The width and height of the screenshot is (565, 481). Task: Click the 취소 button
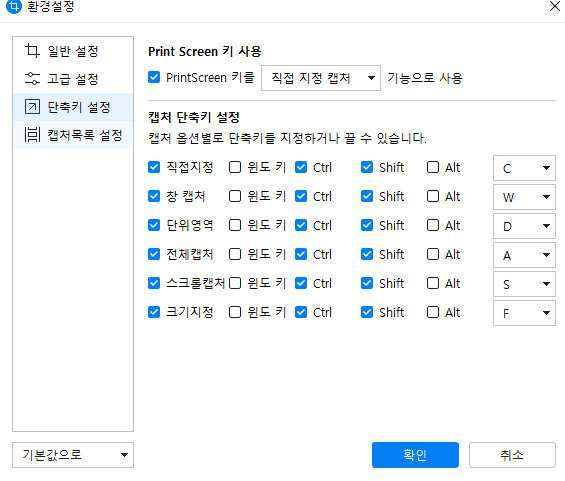pyautogui.click(x=512, y=455)
